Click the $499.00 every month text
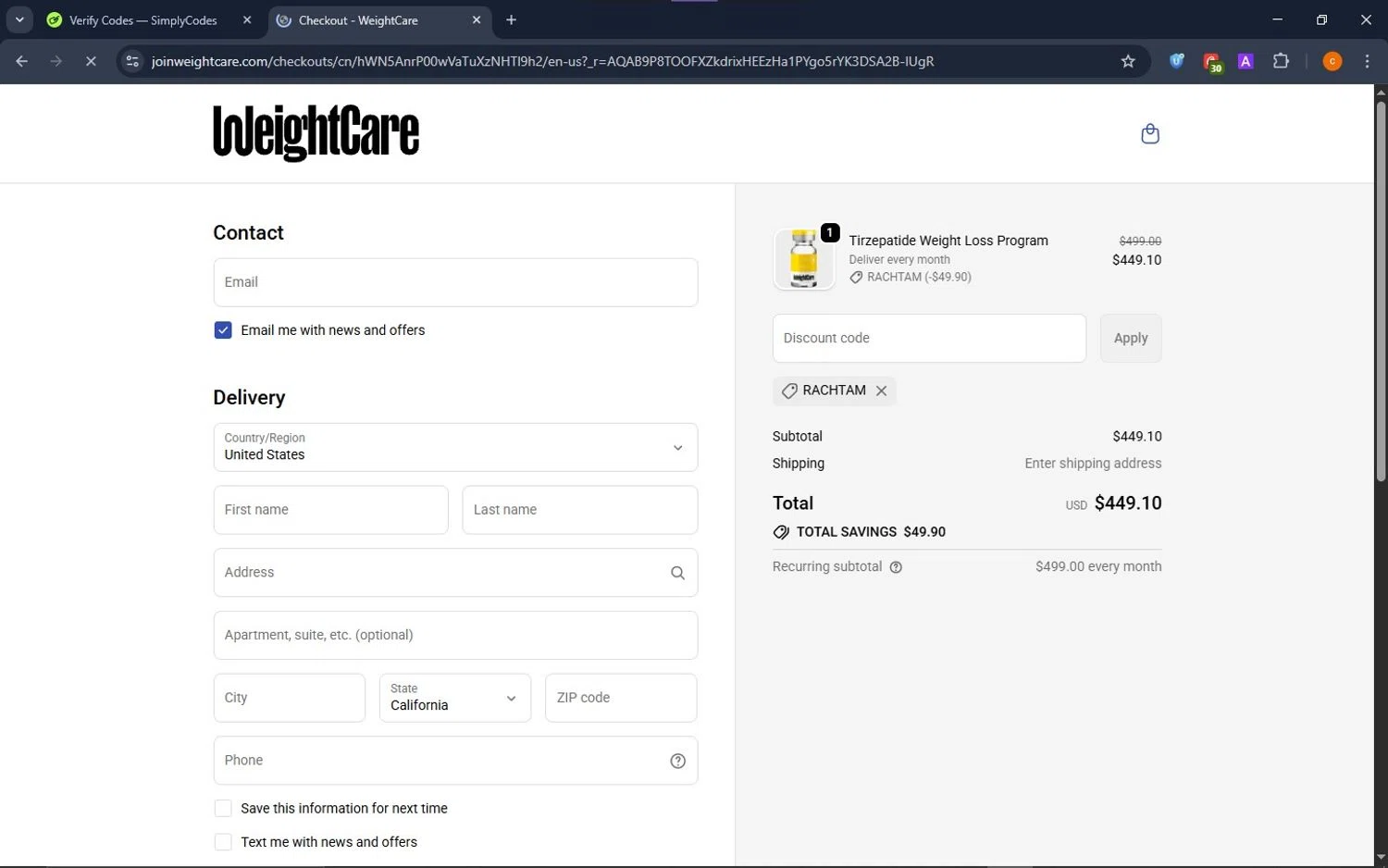1388x868 pixels. tap(1098, 566)
